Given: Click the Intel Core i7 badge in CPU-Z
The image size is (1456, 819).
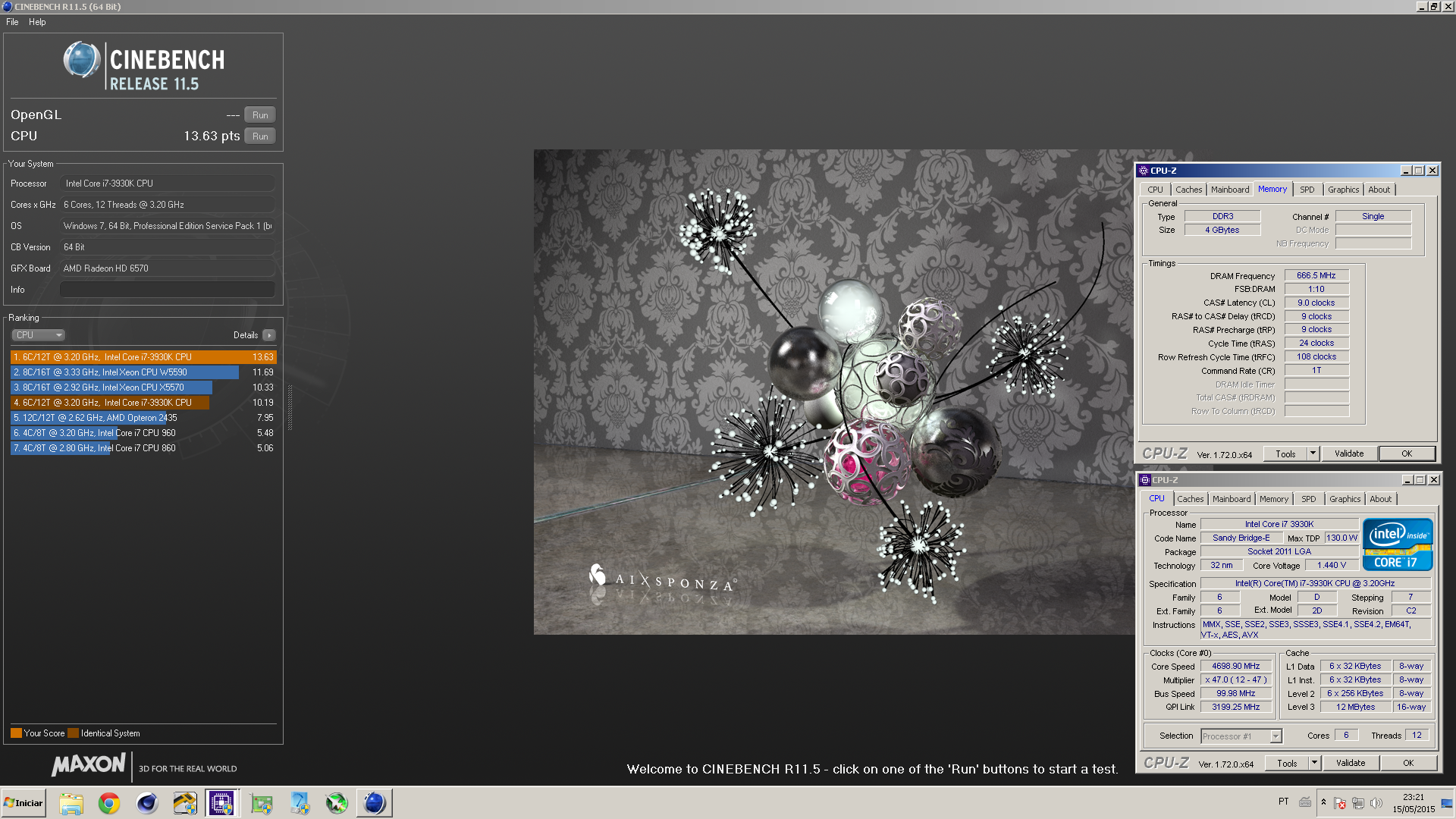Looking at the screenshot, I should point(1397,544).
